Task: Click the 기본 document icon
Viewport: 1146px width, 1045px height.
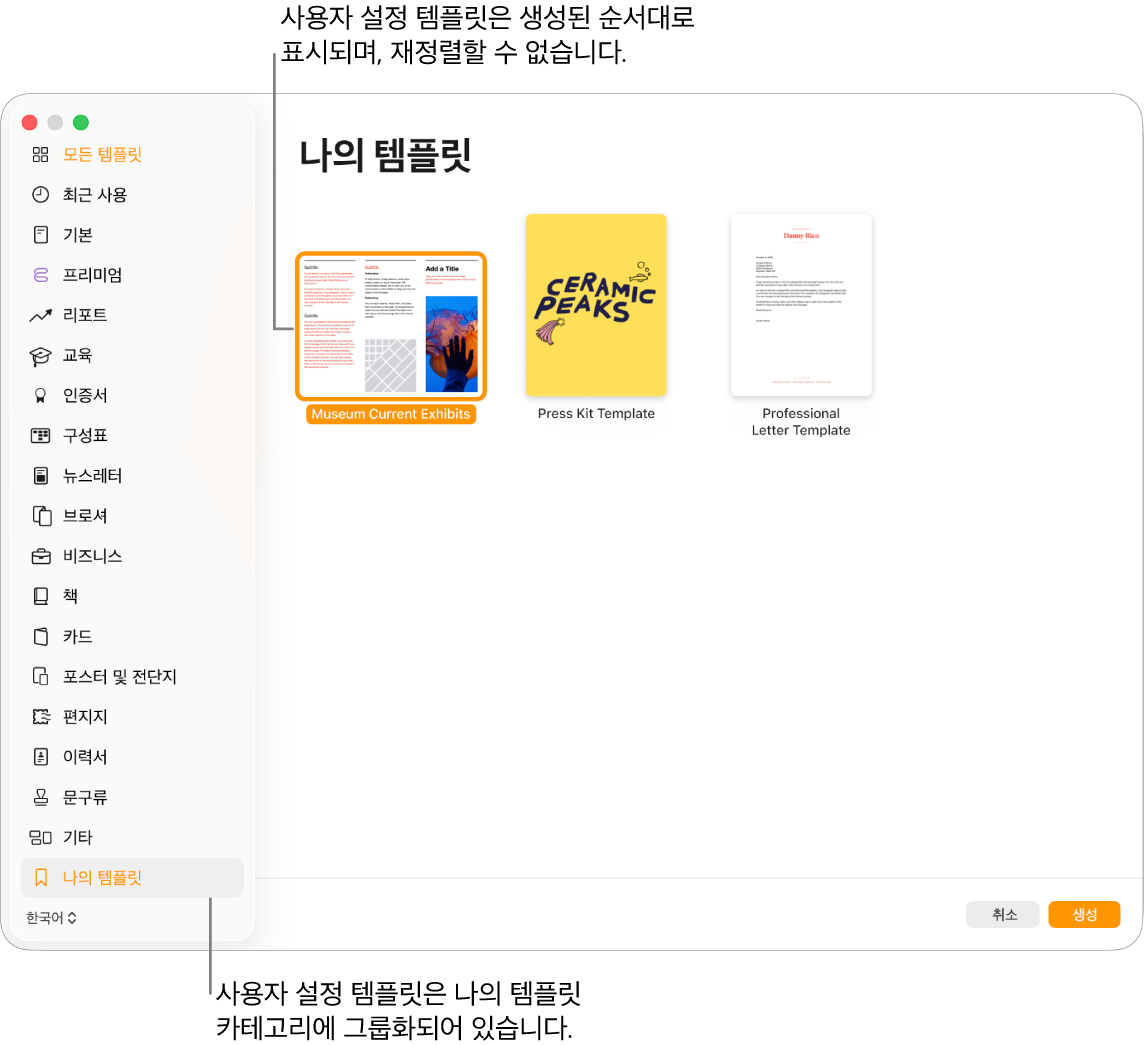Action: [41, 235]
